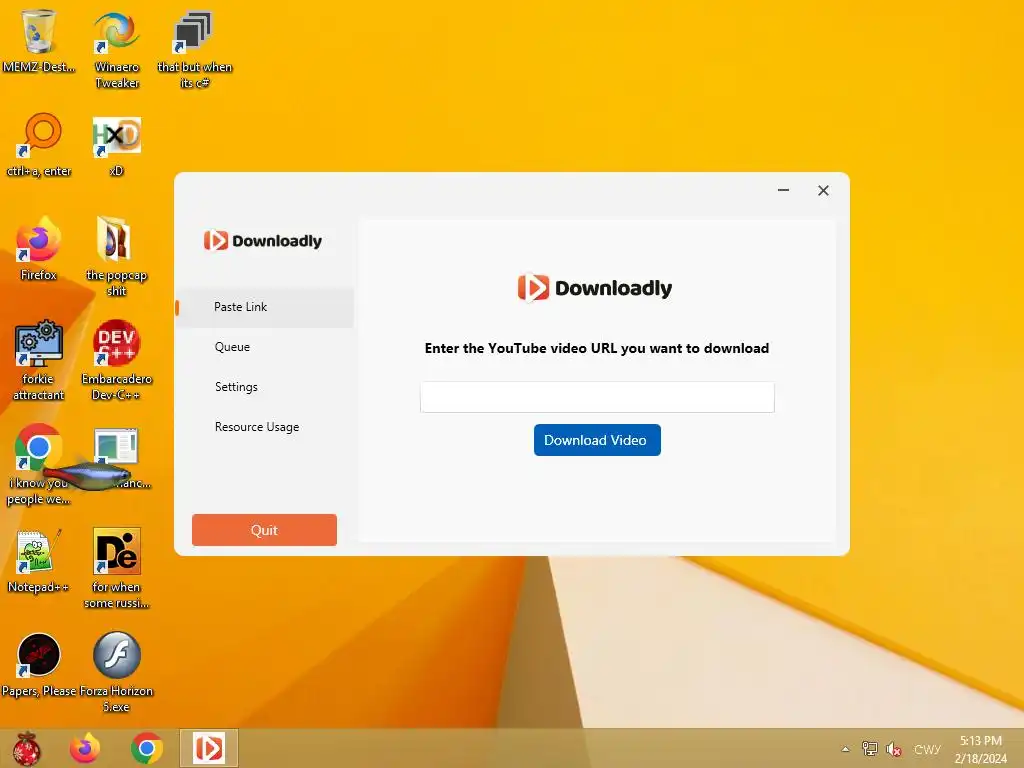The width and height of the screenshot is (1024, 768).
Task: Select the desktop icon with the window picture
Action: (x=116, y=457)
